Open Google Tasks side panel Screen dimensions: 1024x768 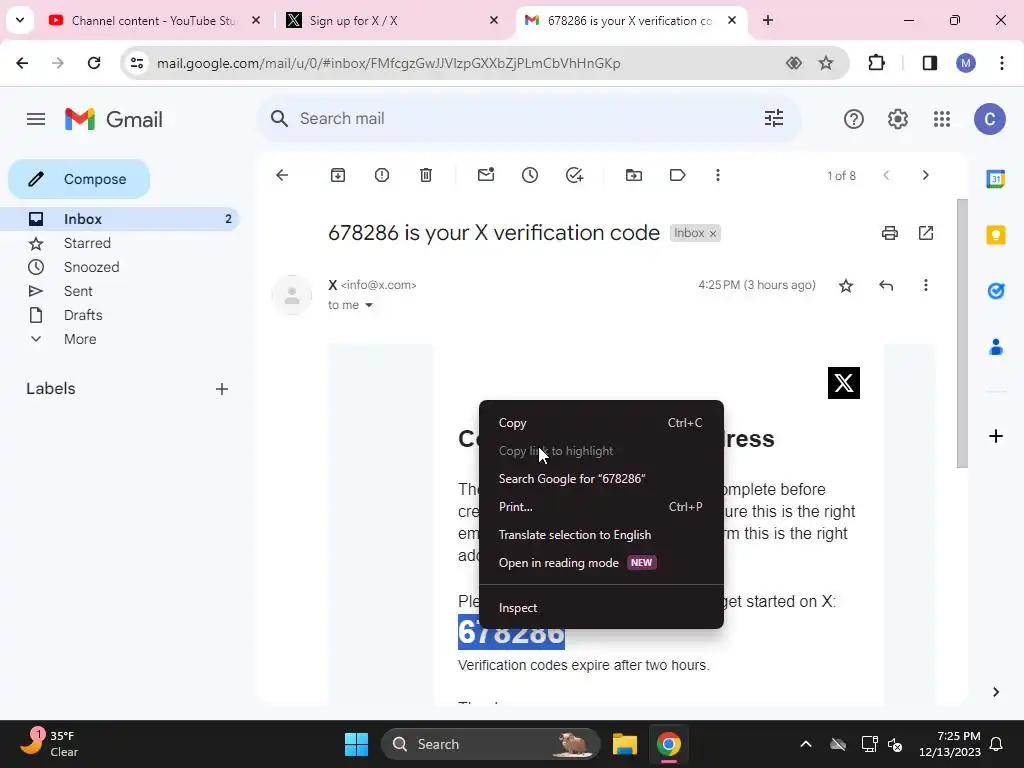click(995, 291)
